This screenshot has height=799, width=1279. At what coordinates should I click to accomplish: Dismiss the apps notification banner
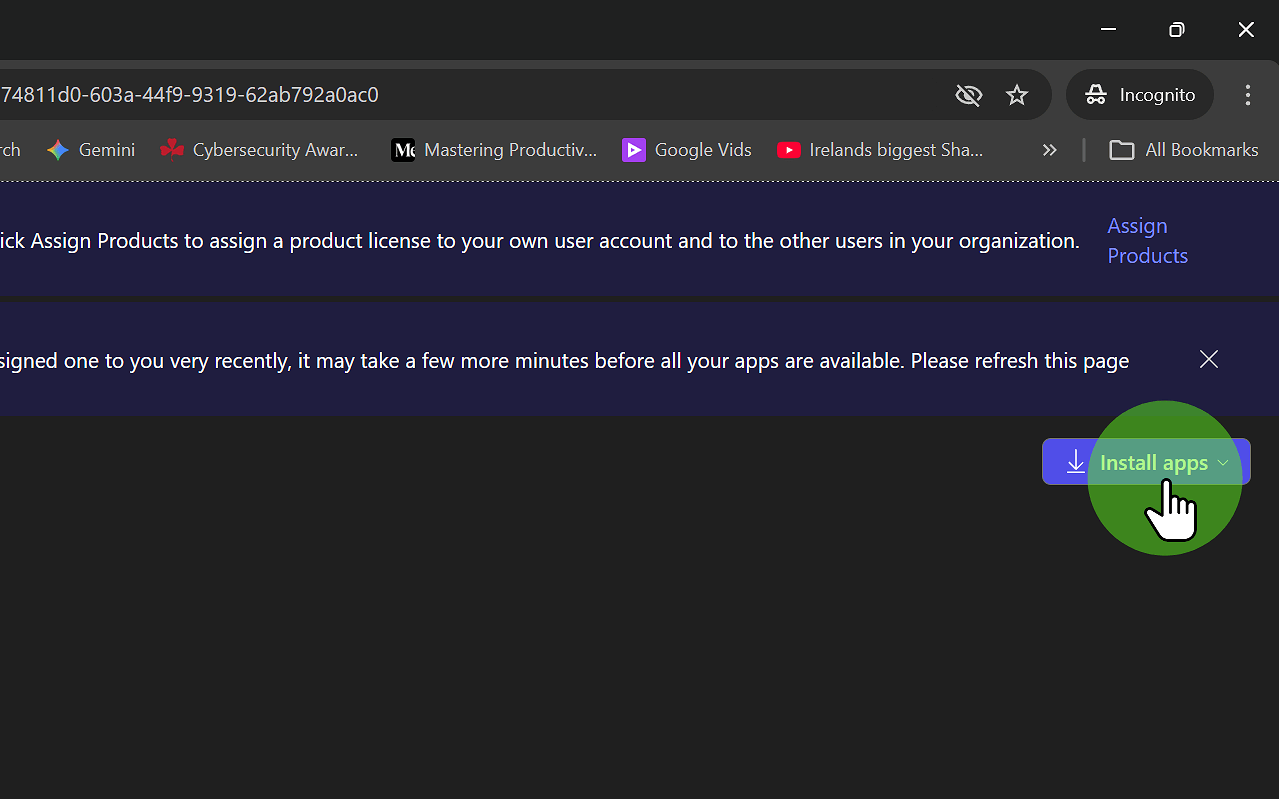[1208, 359]
